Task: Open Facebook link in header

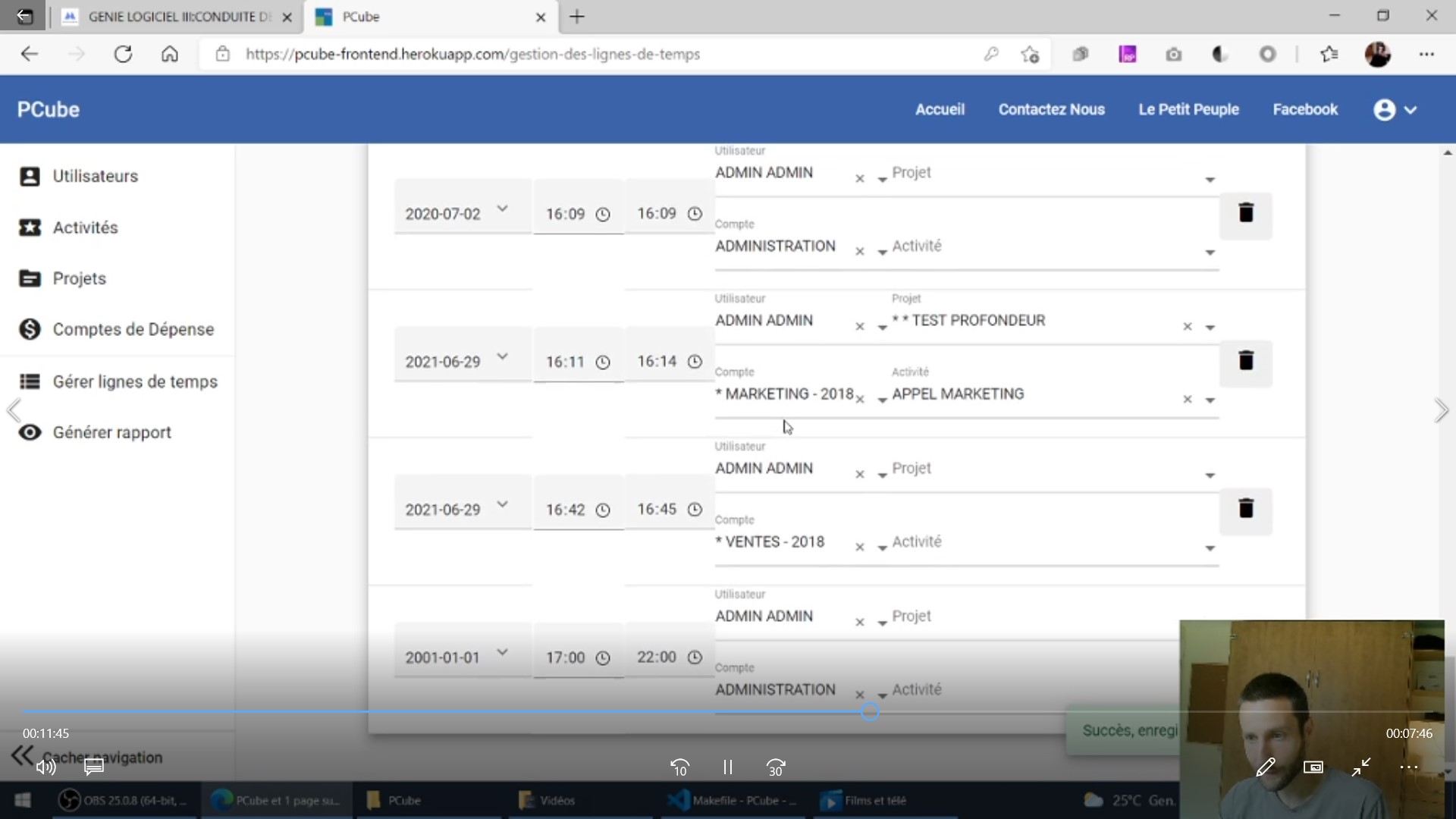Action: click(x=1305, y=109)
